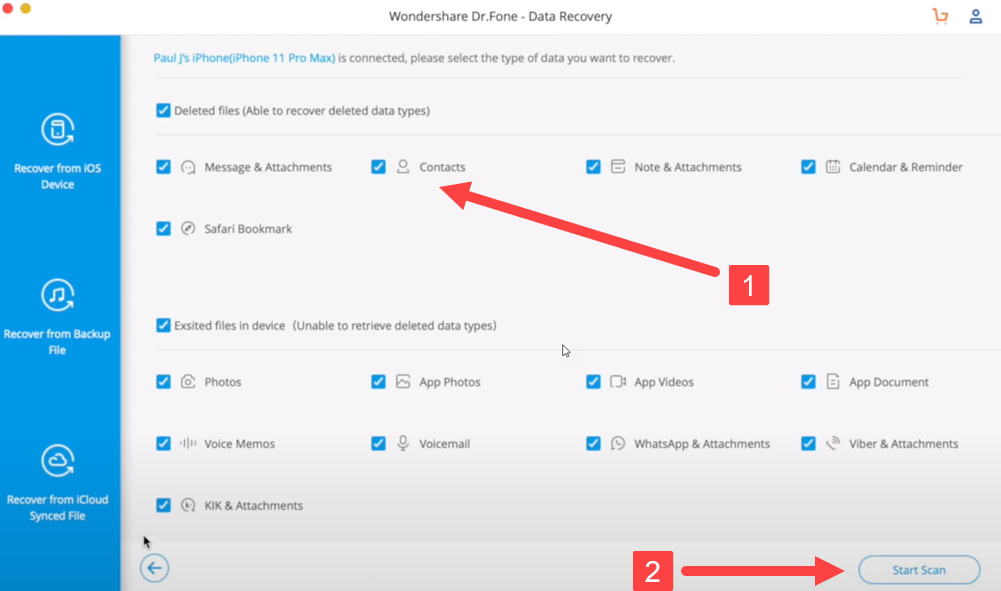Image resolution: width=1001 pixels, height=591 pixels.
Task: Click the Calendar & Reminder icon
Action: [833, 167]
